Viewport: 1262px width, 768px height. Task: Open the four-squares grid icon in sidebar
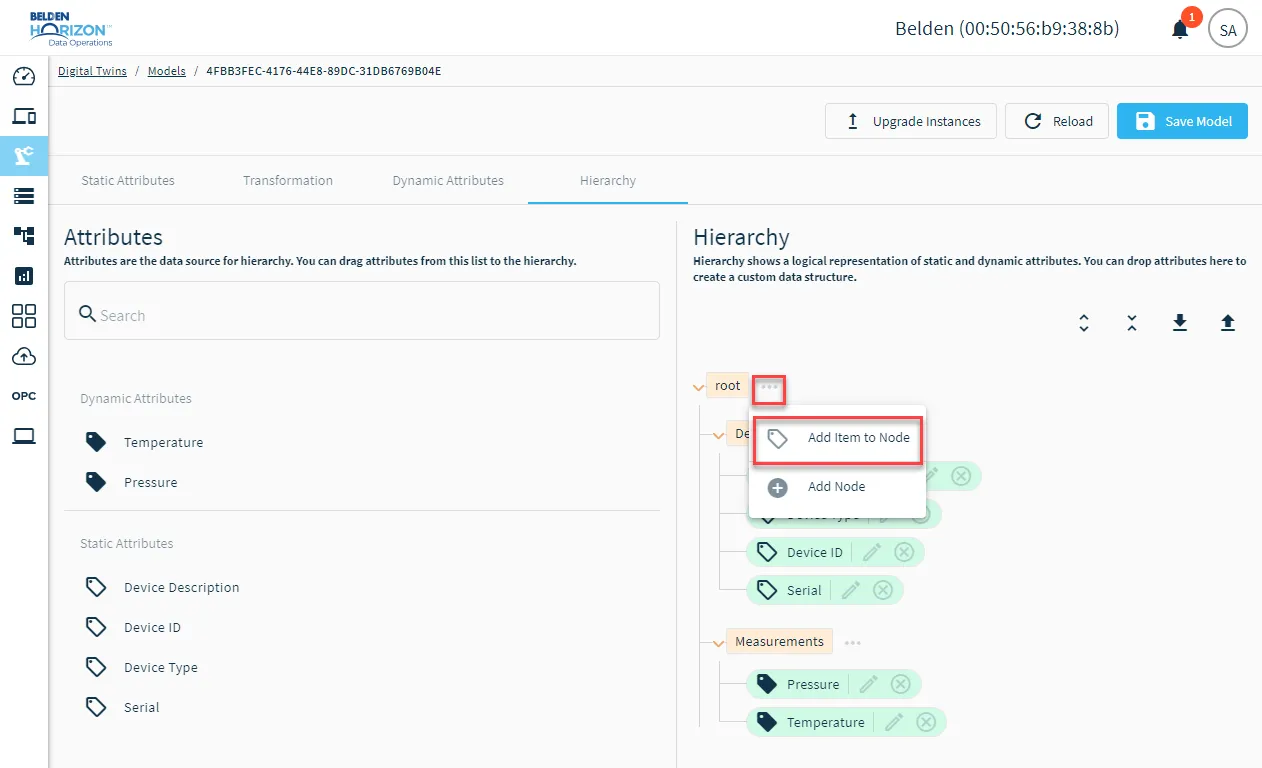pyautogui.click(x=24, y=316)
